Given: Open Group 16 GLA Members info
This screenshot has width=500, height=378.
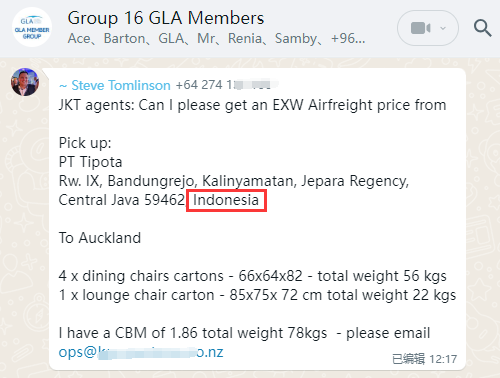Looking at the screenshot, I should click(166, 18).
